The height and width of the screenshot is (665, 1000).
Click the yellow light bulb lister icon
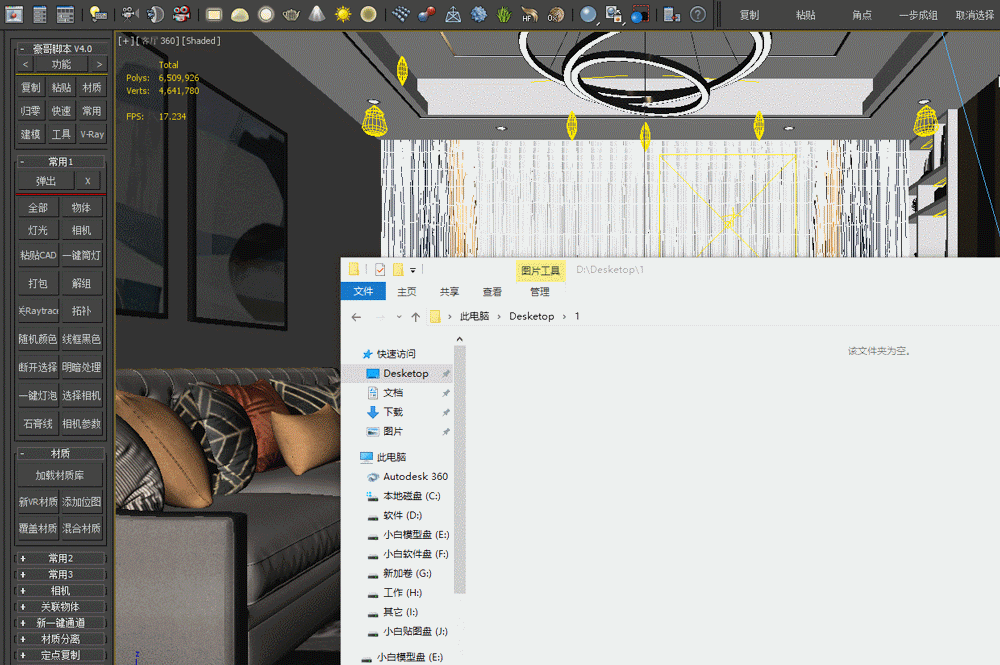click(98, 14)
